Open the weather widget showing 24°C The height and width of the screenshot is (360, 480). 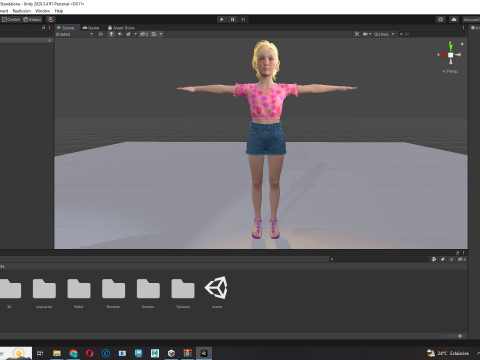click(x=448, y=353)
